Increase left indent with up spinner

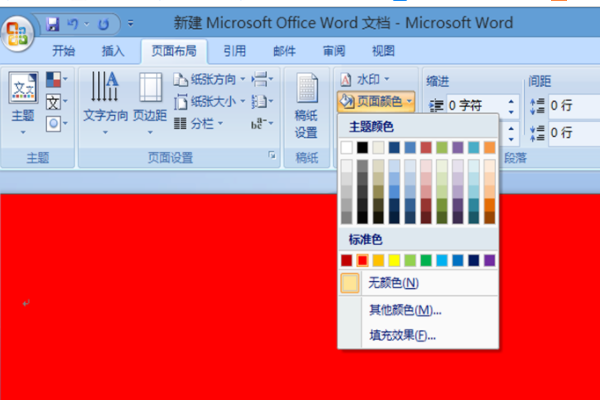pyautogui.click(x=511, y=101)
